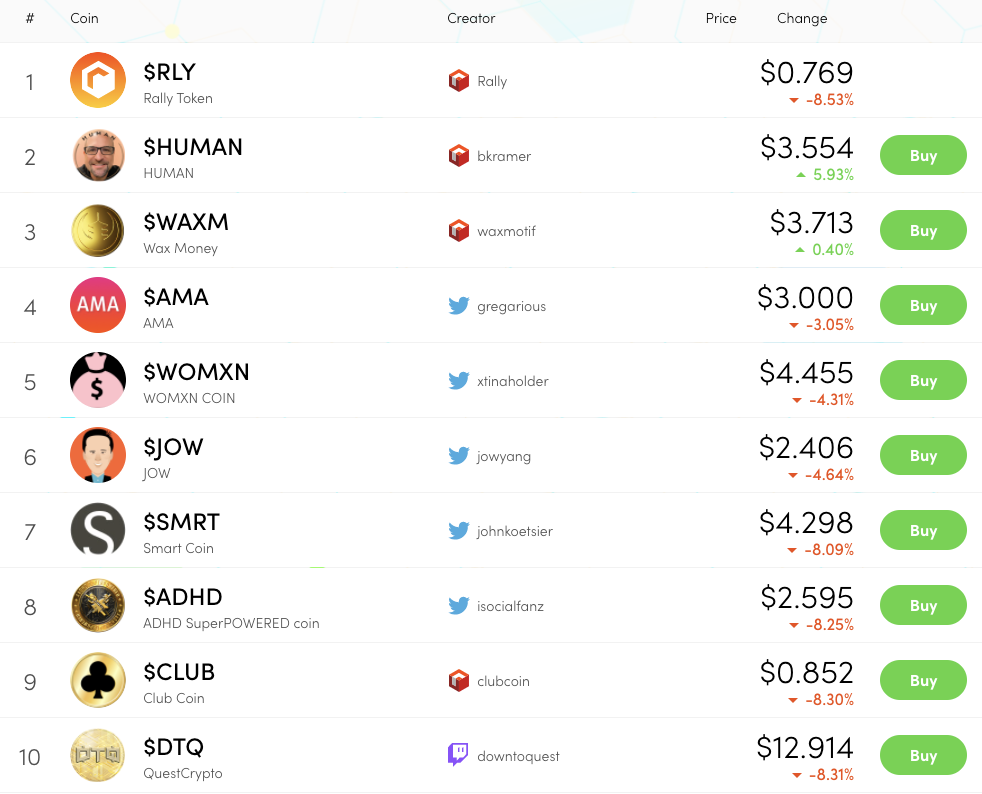Sort by the Change column header
Viewport: 982px width, 794px height.
tap(802, 18)
